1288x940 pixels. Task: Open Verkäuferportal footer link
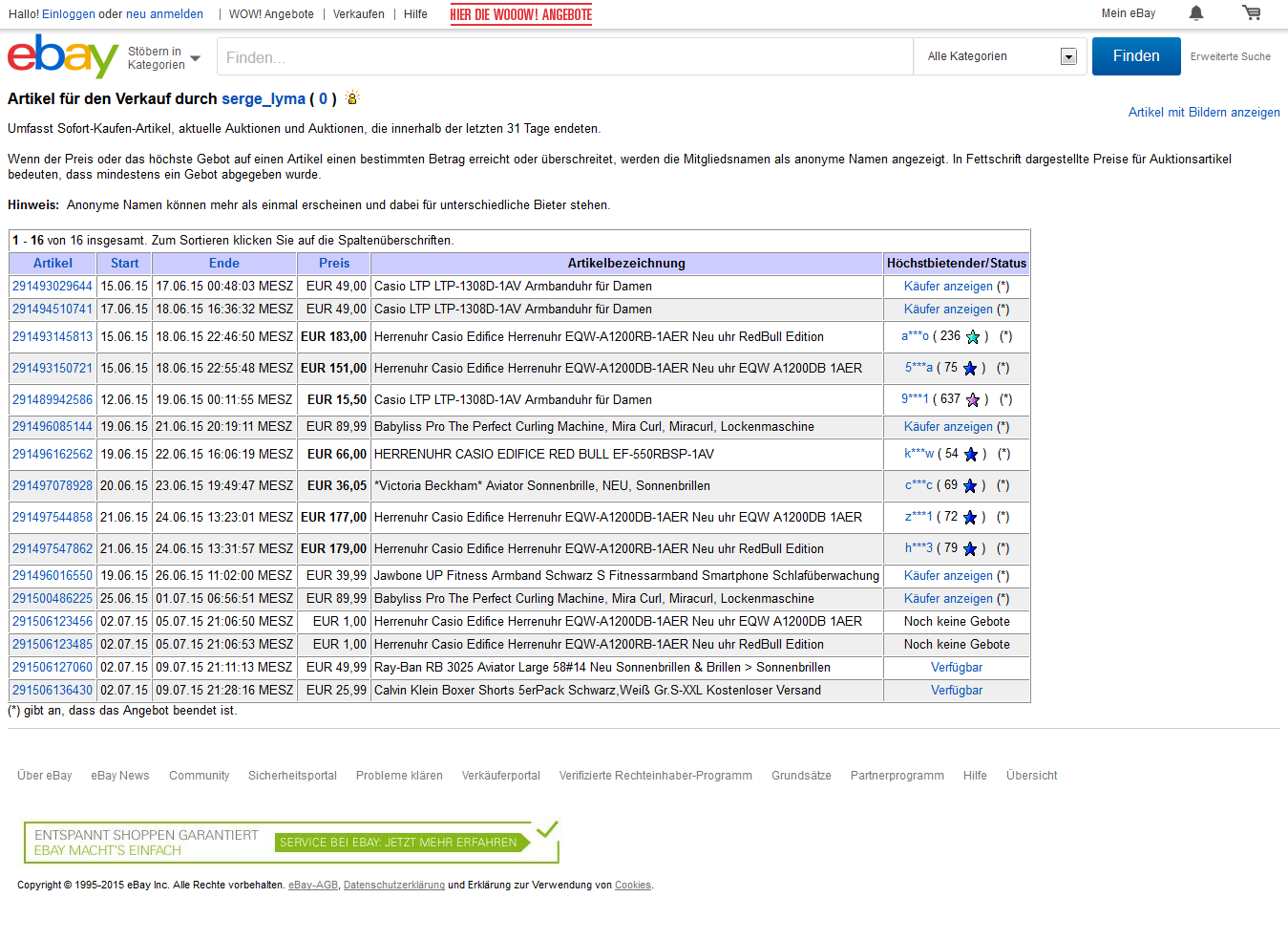tap(500, 776)
